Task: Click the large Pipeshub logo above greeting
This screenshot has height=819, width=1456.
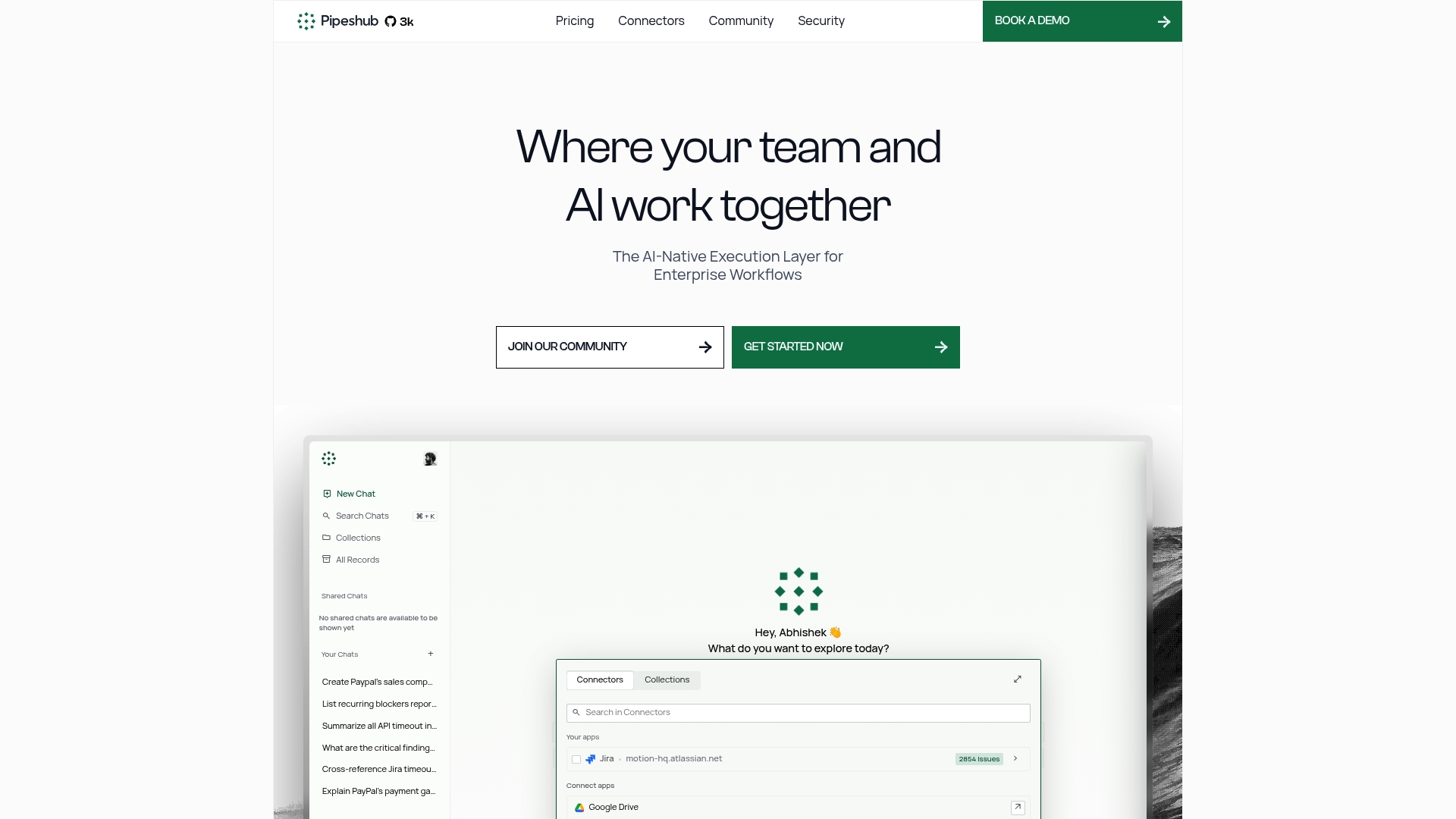Action: (x=799, y=591)
